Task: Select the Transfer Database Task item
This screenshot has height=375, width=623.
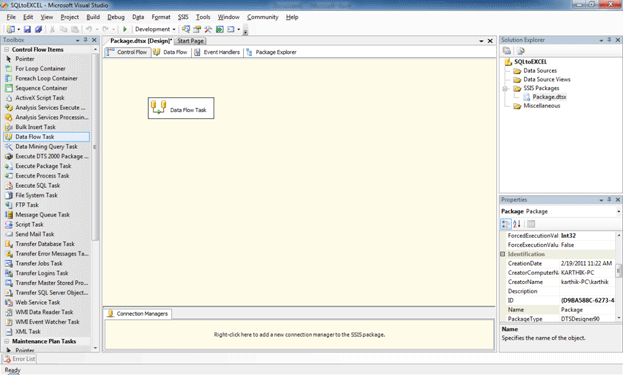Action: coord(45,244)
